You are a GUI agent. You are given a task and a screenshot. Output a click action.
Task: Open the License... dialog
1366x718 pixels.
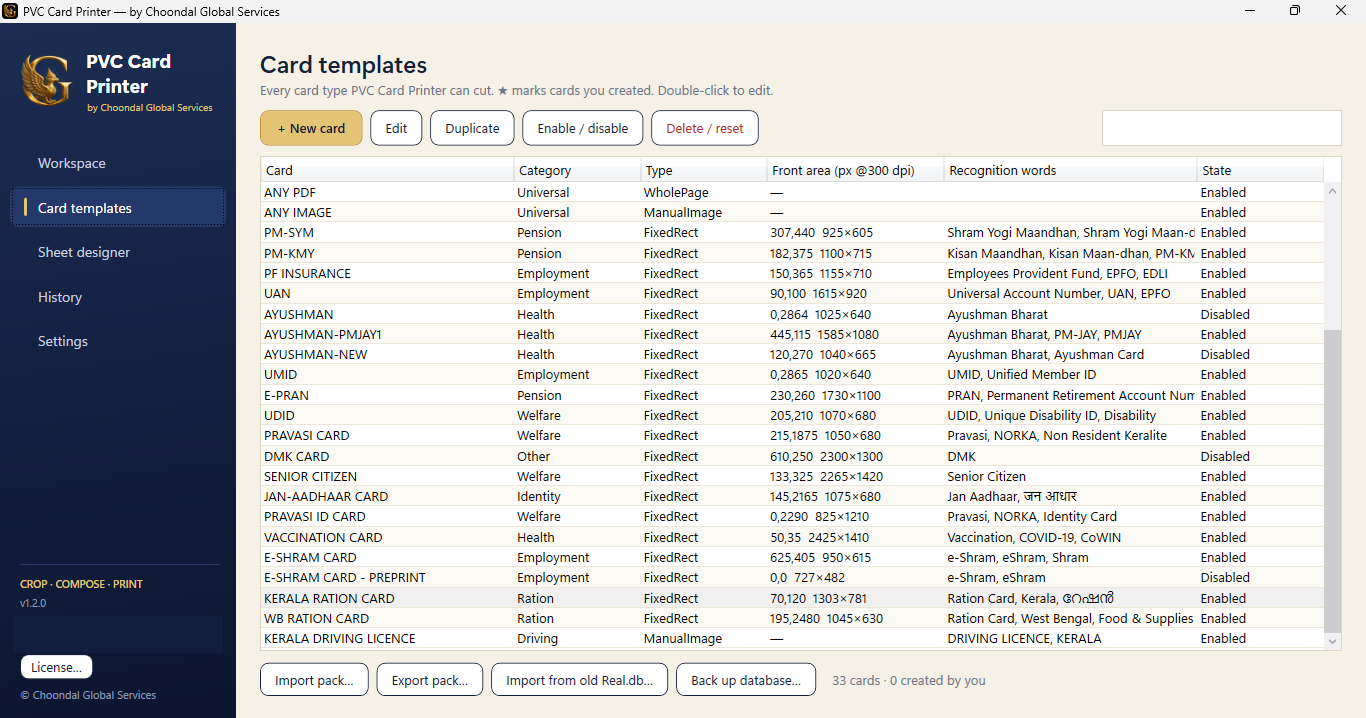[x=56, y=667]
